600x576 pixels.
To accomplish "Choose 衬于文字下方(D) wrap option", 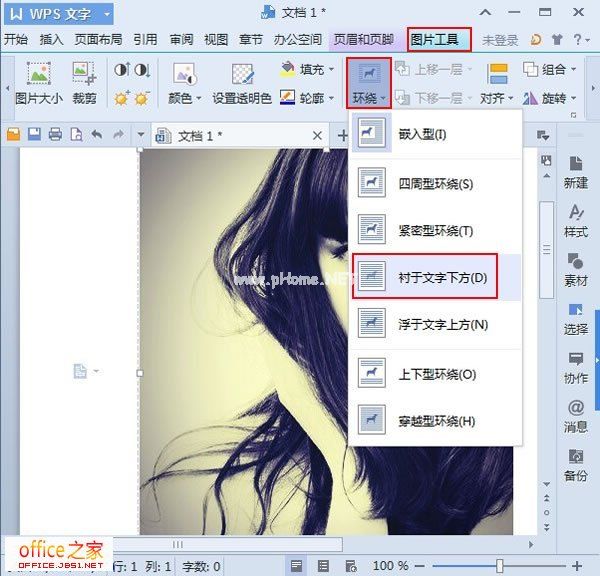I will 435,276.
